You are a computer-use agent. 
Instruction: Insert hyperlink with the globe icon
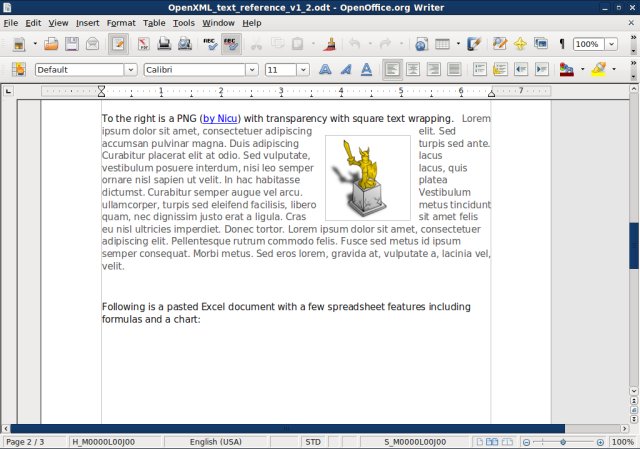(421, 44)
